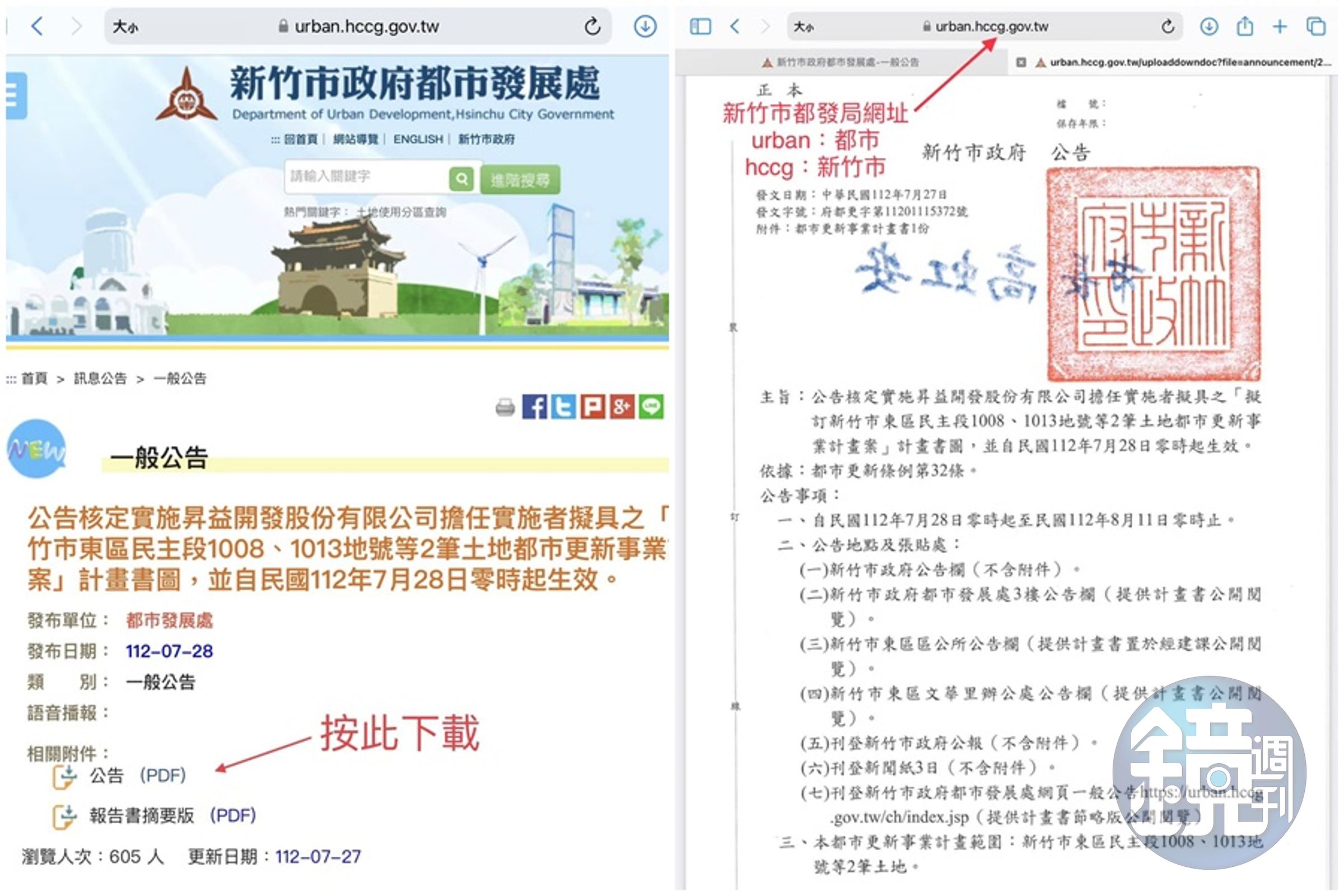This screenshot has width=1344, height=896.
Task: Go to 一般公告 in the breadcrumb
Action: [180, 379]
